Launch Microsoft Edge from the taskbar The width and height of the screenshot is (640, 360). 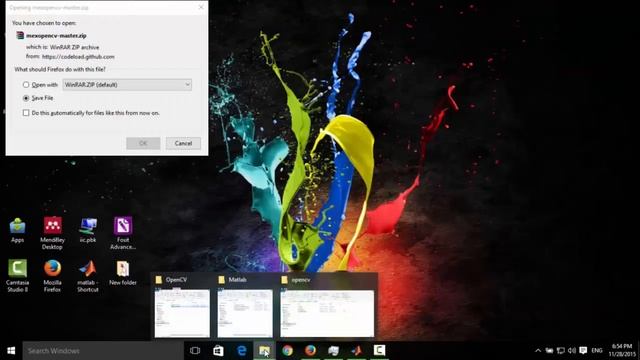click(242, 351)
